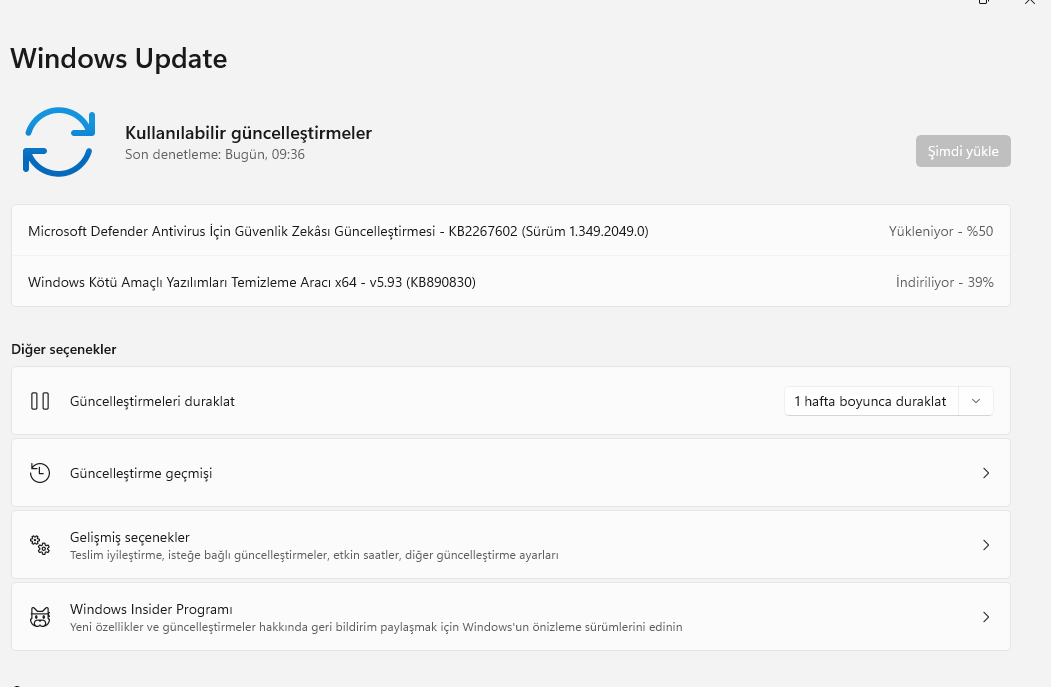Viewport: 1051px width, 687px height.
Task: Choose 1 hafta boyunca duraklat
Action: click(870, 401)
